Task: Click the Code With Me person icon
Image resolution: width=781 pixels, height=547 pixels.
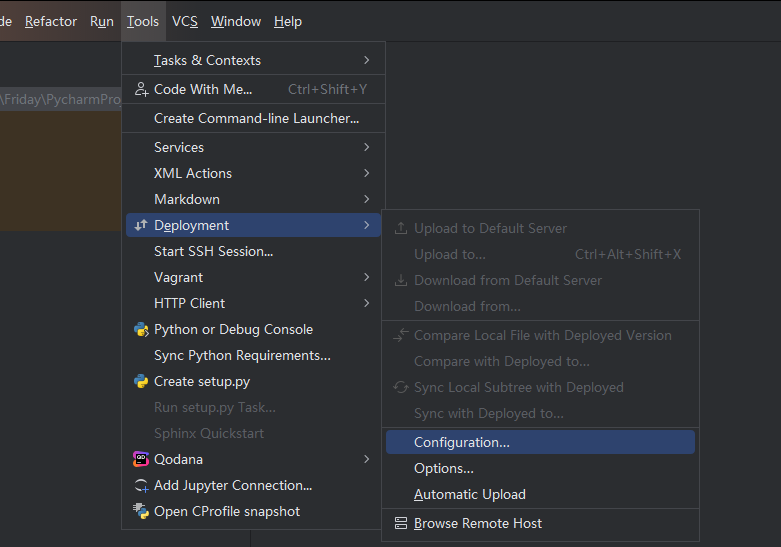Action: [141, 90]
